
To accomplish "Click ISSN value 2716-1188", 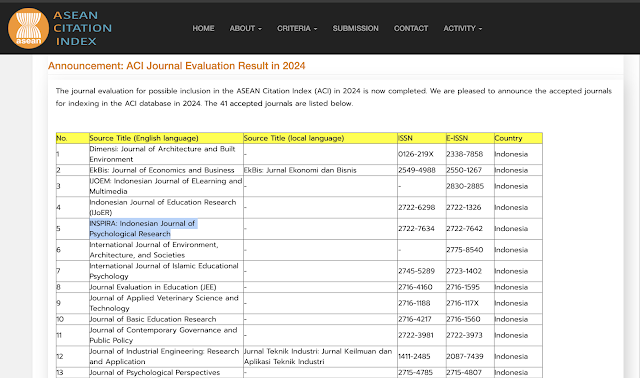I will point(413,303).
